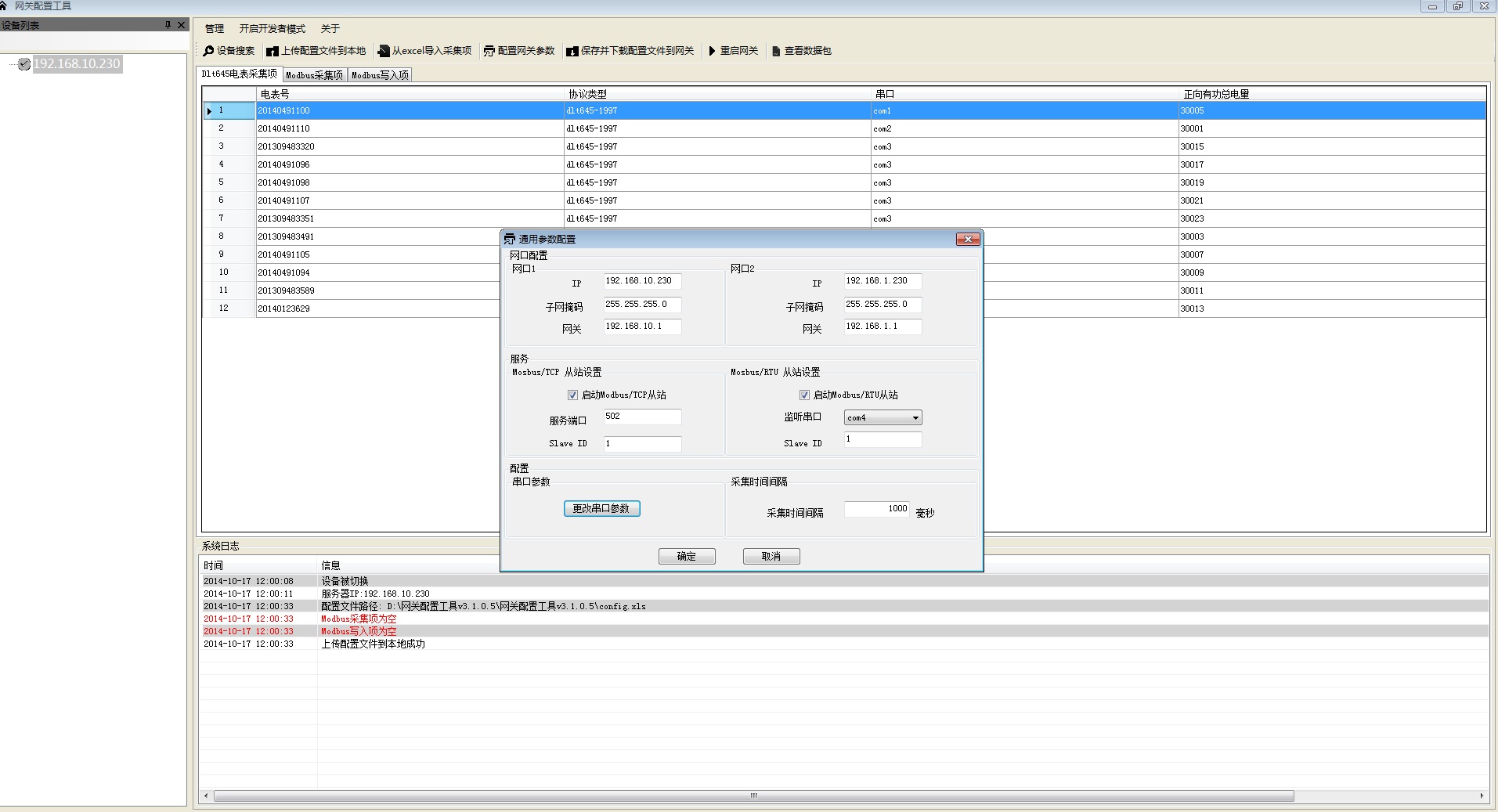The image size is (1498, 812).
Task: Click the log scrollbar right arrow
Action: (x=1482, y=796)
